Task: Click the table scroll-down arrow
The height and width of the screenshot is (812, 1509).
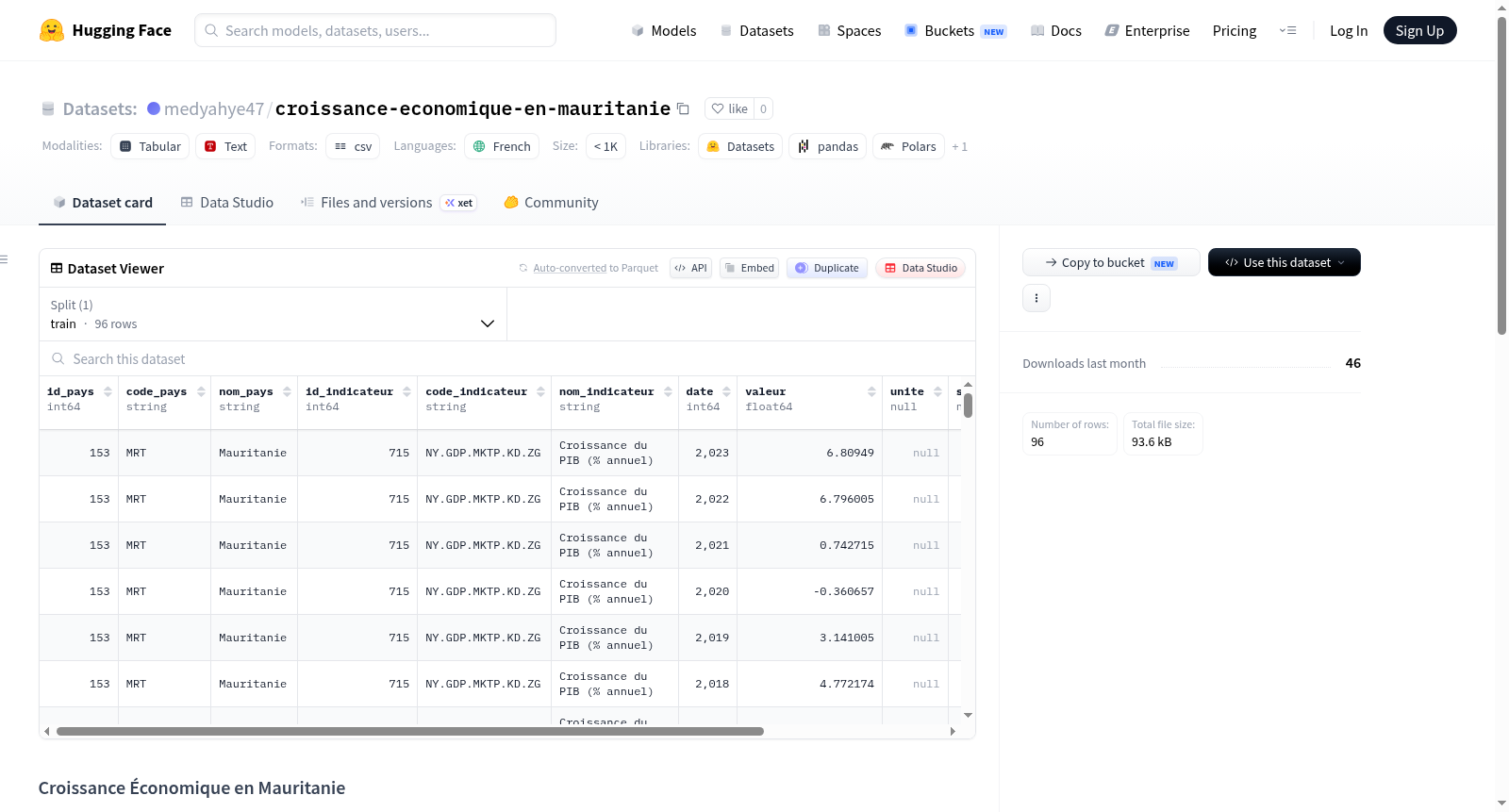Action: (968, 716)
